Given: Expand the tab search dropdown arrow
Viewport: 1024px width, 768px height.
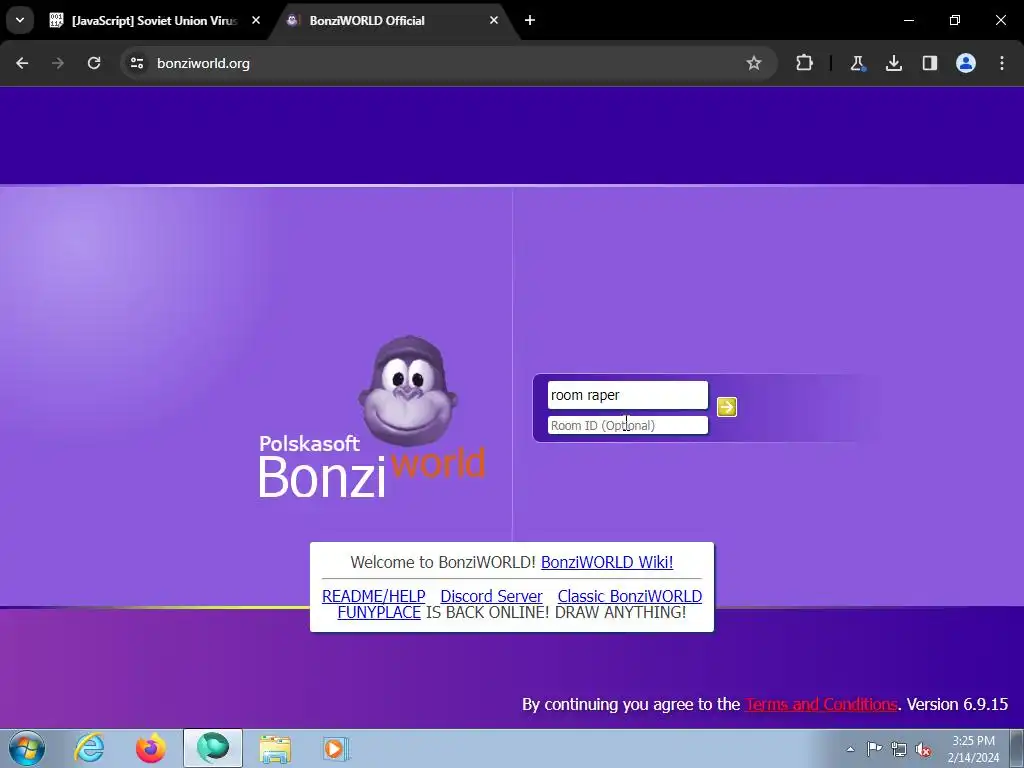Looking at the screenshot, I should tap(20, 20).
